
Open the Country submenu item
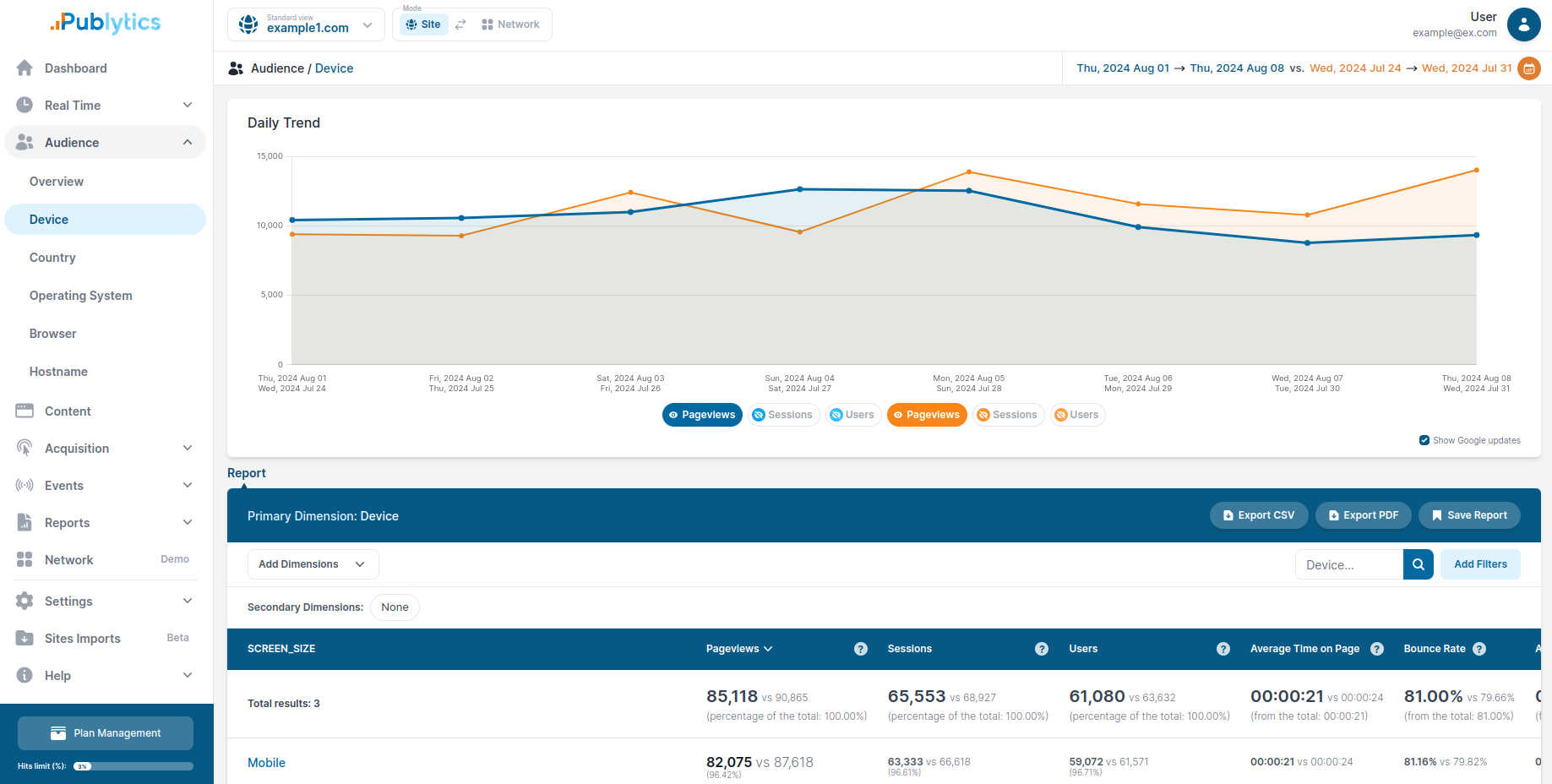[x=105, y=258]
